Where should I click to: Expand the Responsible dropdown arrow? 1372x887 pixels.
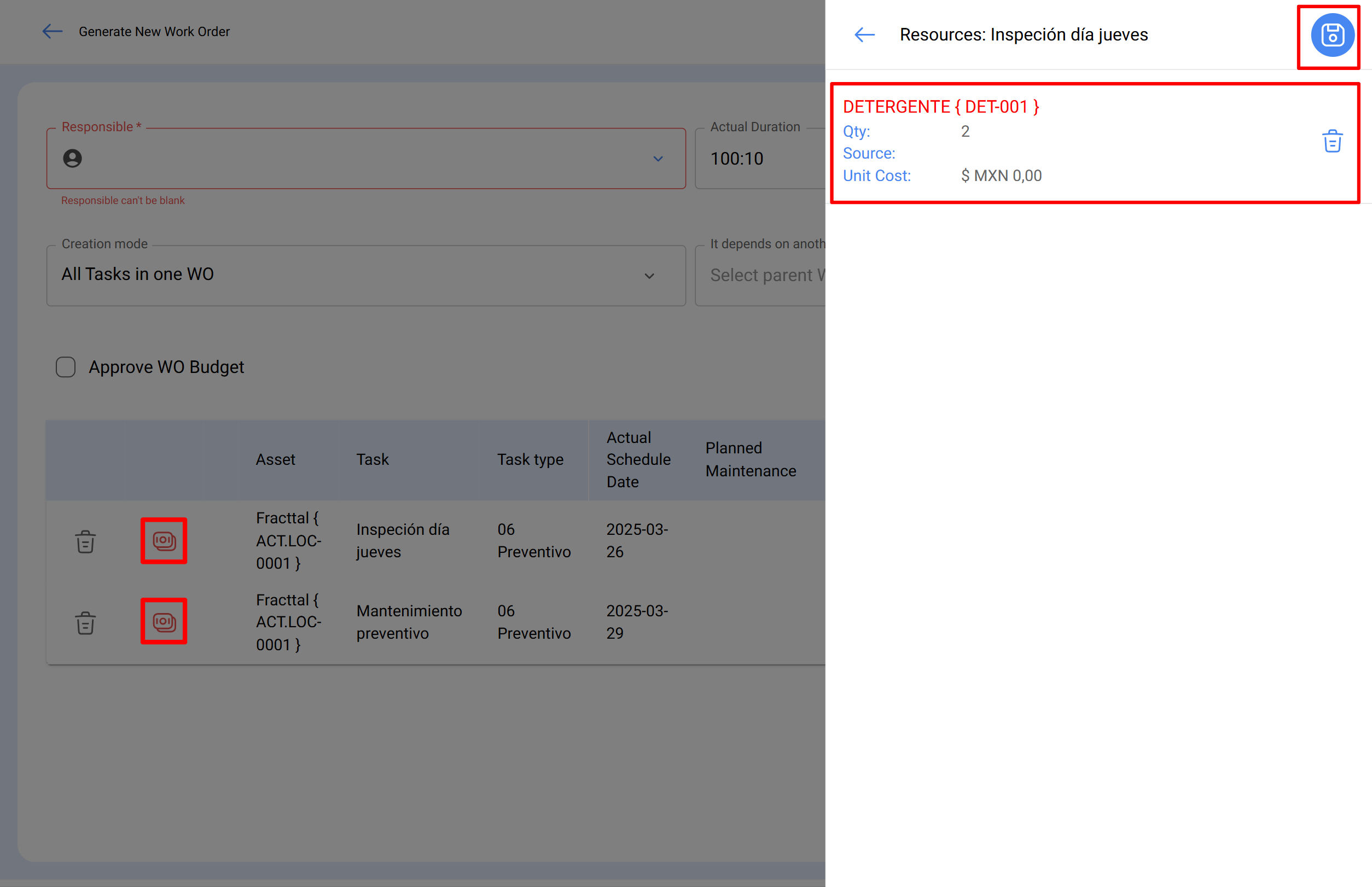658,159
